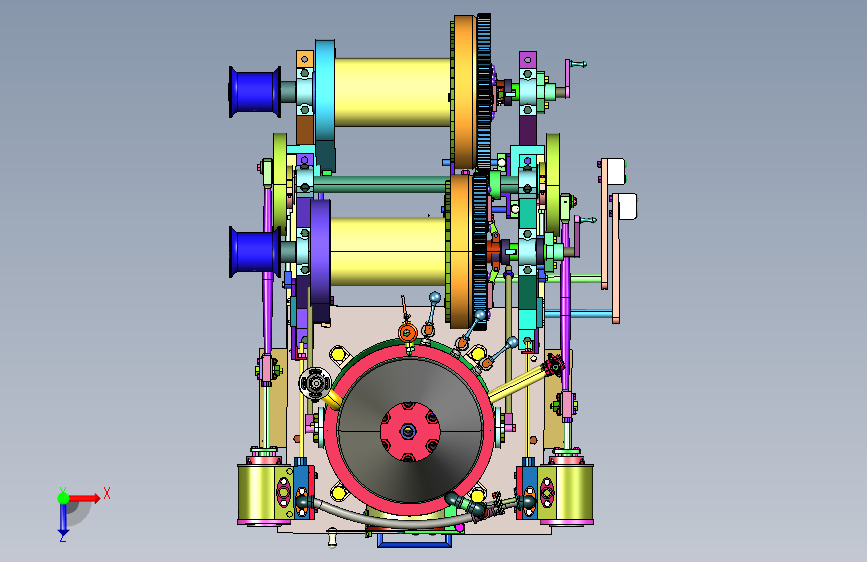Select the lower blue pulley on left
Screen dimensions: 867x562
point(255,252)
